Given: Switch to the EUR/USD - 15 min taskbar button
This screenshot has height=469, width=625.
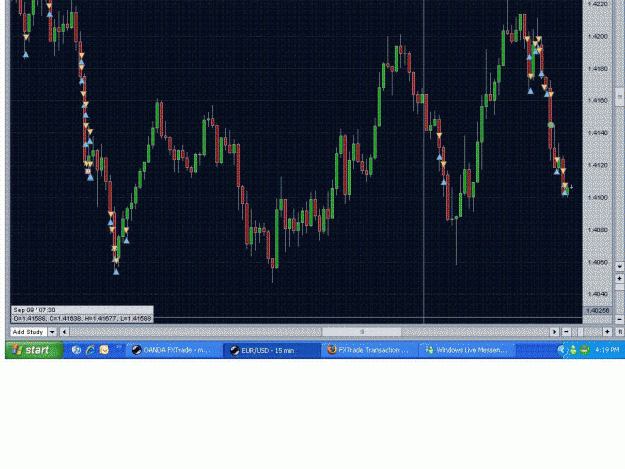Looking at the screenshot, I should [271, 350].
